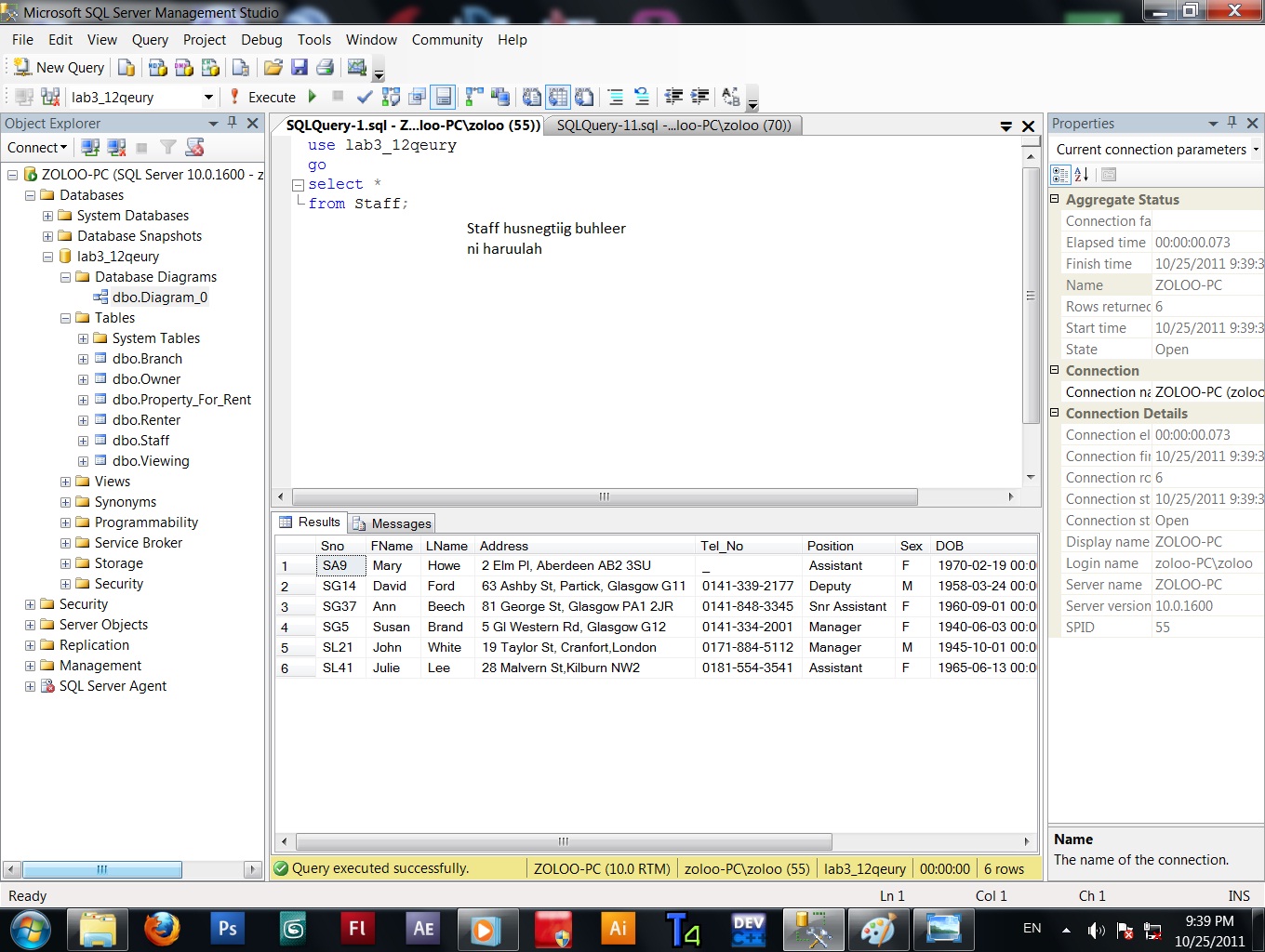This screenshot has height=952, width=1265.
Task: Click the New Query button
Action: tap(59, 67)
